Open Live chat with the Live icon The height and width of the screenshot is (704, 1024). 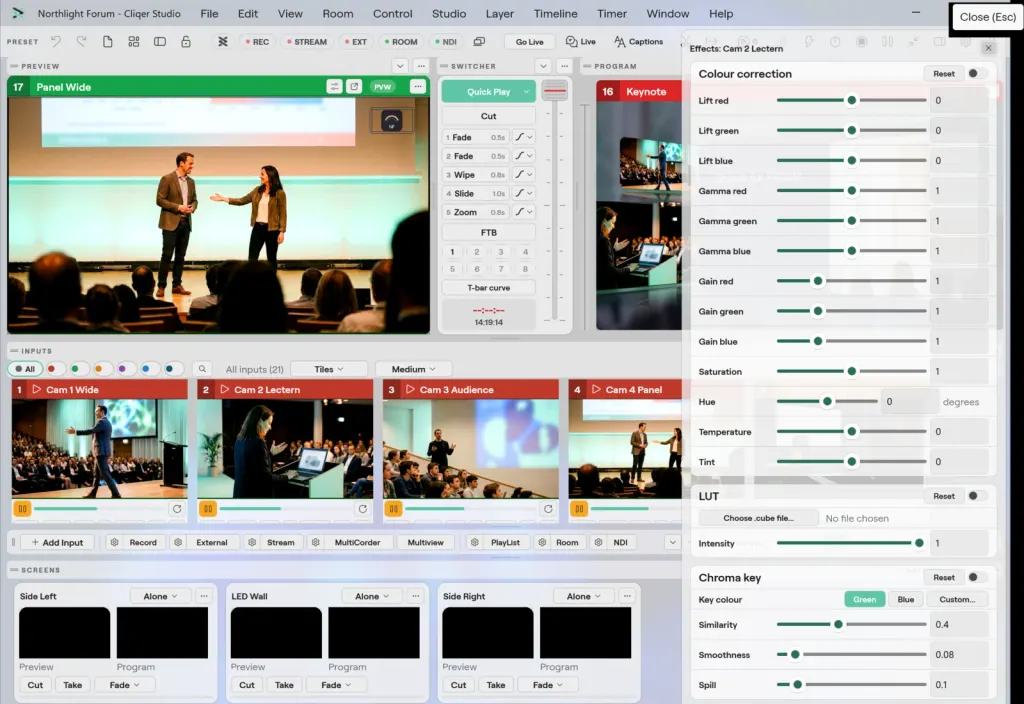click(x=581, y=41)
